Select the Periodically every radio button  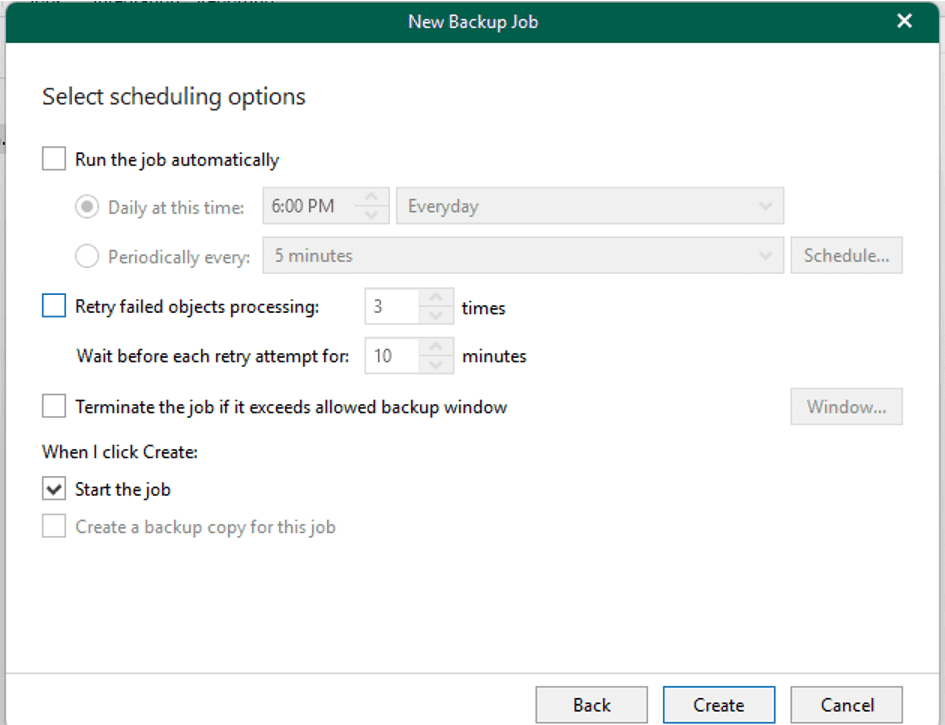[x=88, y=256]
